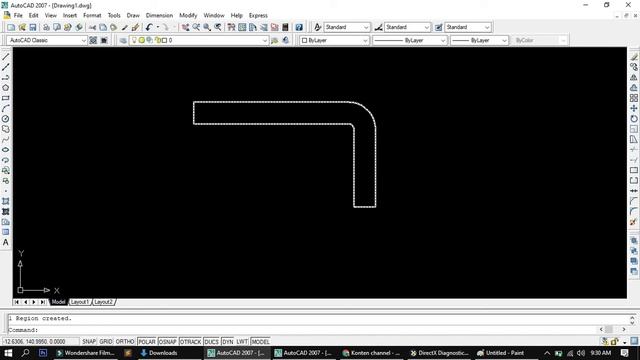Switch to the Layout2 tab

[103, 302]
